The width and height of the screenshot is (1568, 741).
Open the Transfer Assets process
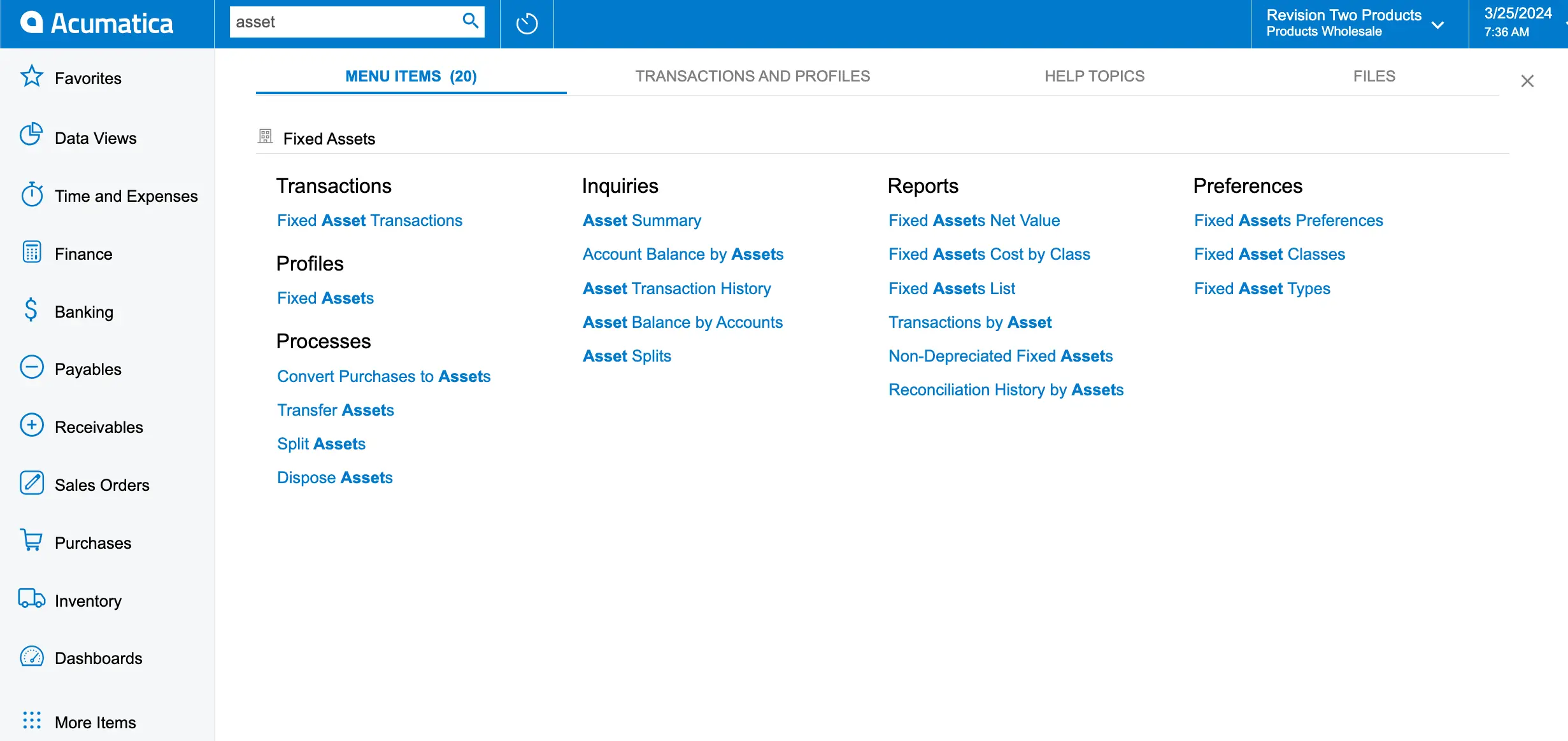pyautogui.click(x=335, y=410)
